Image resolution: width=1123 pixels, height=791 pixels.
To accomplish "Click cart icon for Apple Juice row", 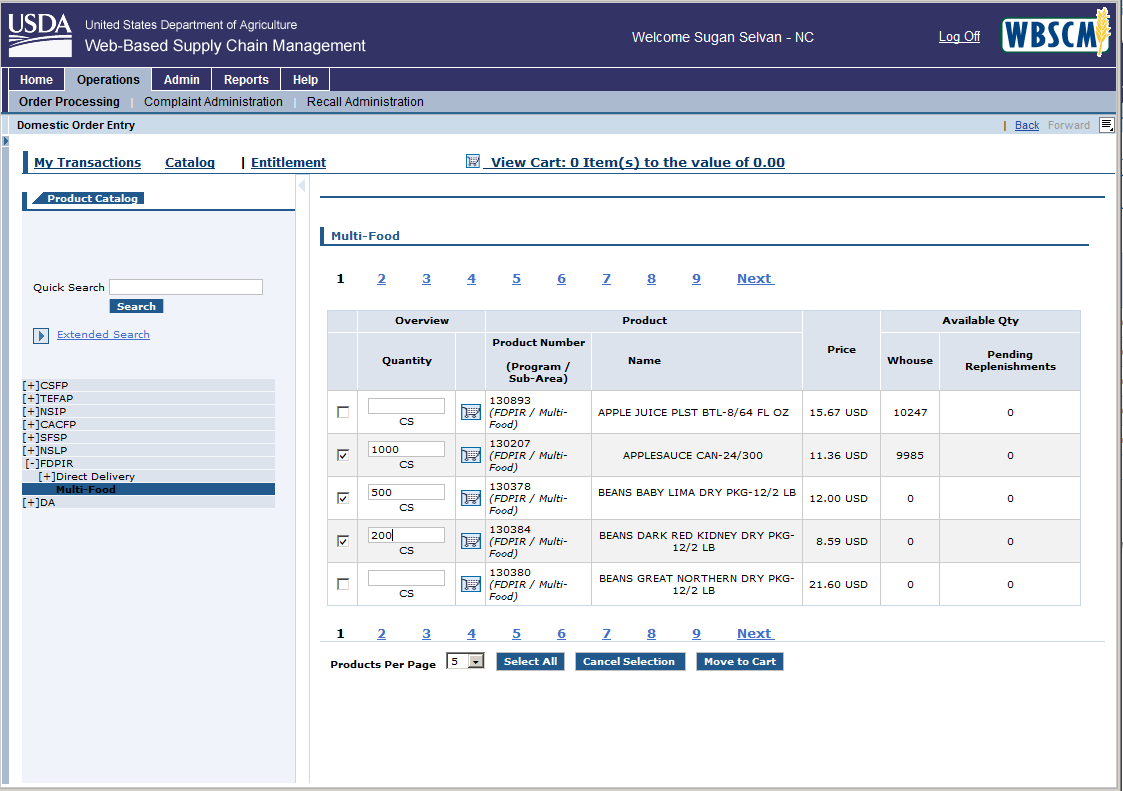I will (x=470, y=412).
